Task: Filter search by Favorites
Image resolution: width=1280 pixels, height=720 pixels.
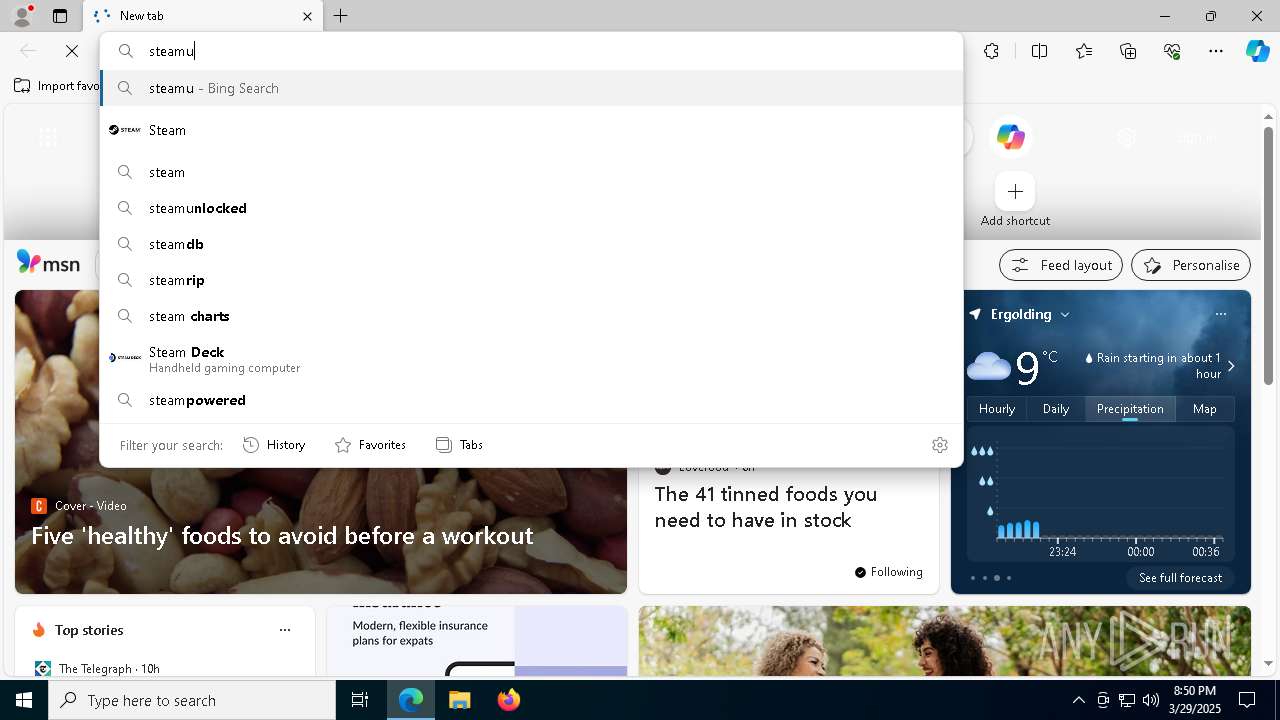Action: tap(370, 445)
